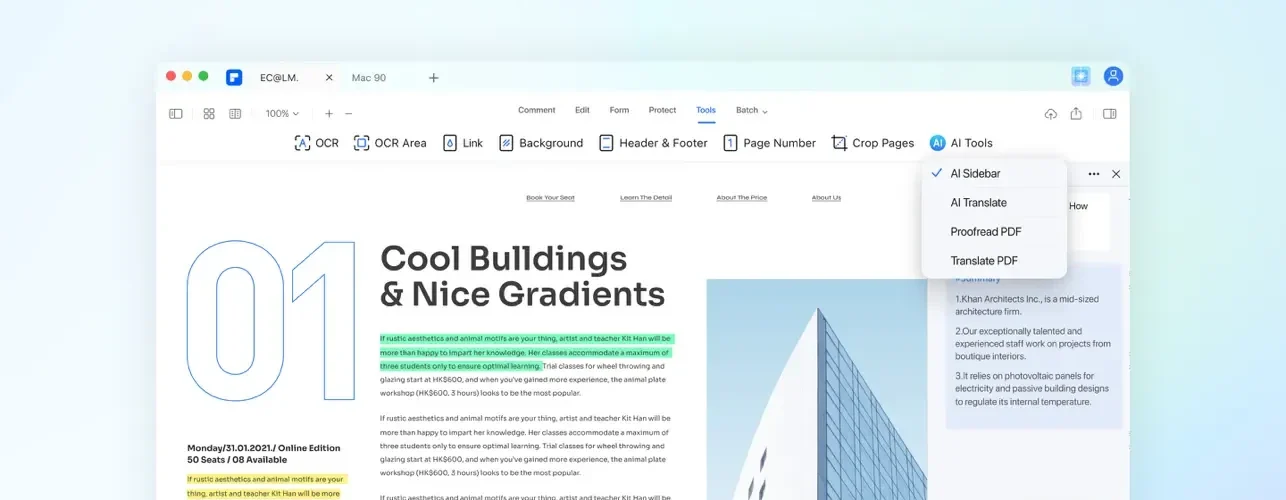
Task: Select the Crop Pages tool
Action: tap(873, 143)
